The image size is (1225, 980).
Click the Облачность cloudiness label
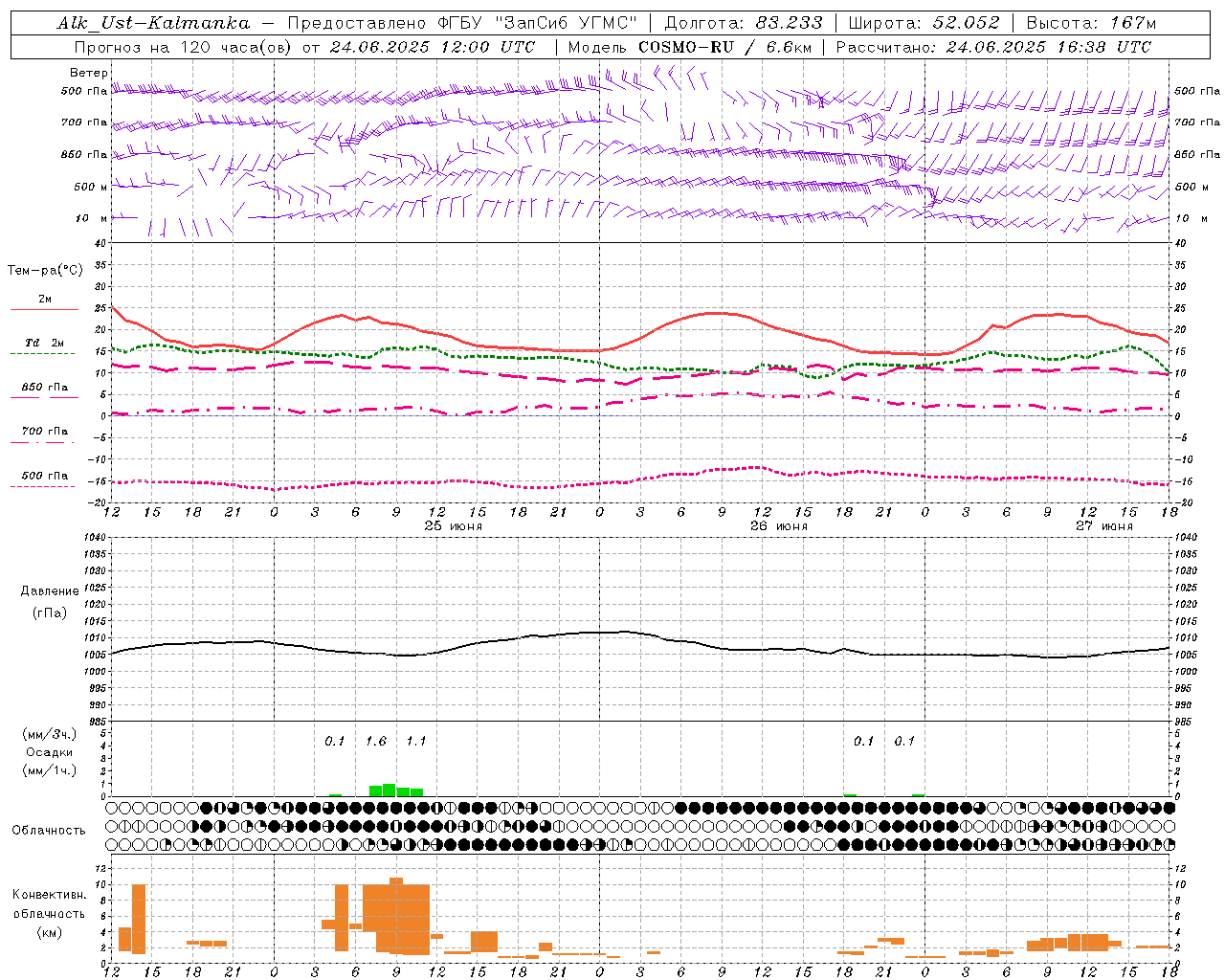pyautogui.click(x=49, y=830)
